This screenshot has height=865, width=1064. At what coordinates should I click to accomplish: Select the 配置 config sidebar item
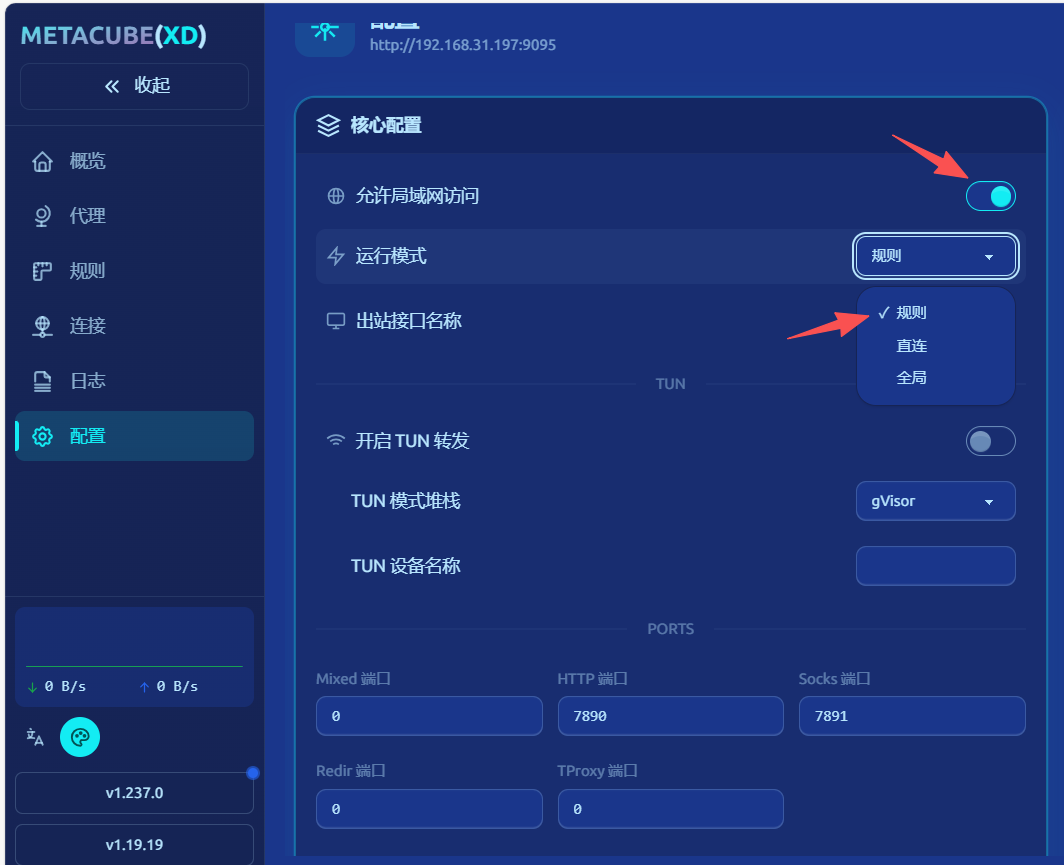pyautogui.click(x=134, y=436)
